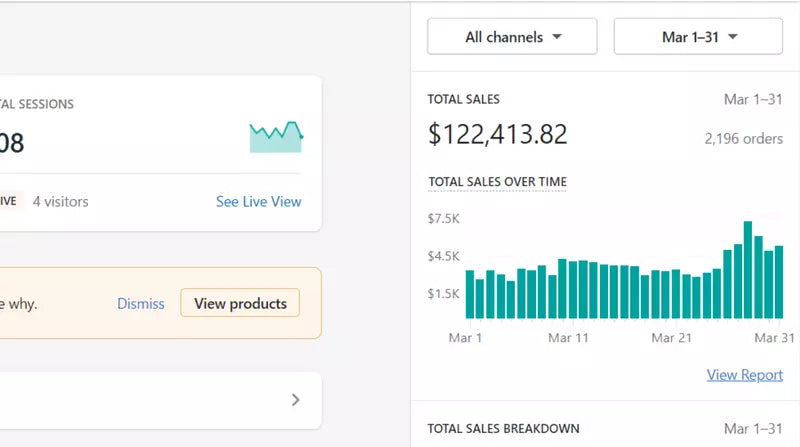Open the All channels dropdown
The height and width of the screenshot is (447, 800).
(512, 37)
